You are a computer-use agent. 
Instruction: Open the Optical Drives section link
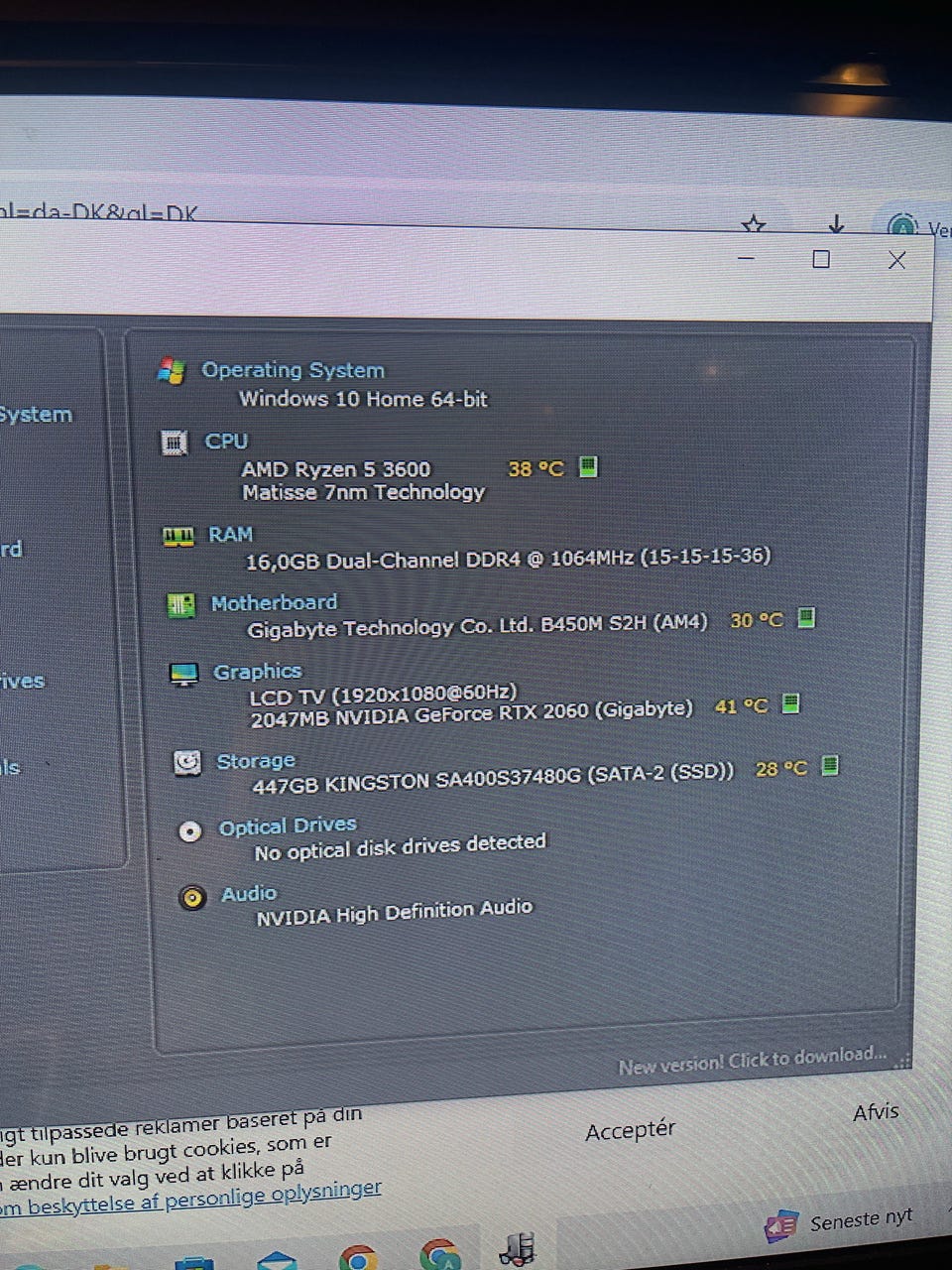(288, 825)
